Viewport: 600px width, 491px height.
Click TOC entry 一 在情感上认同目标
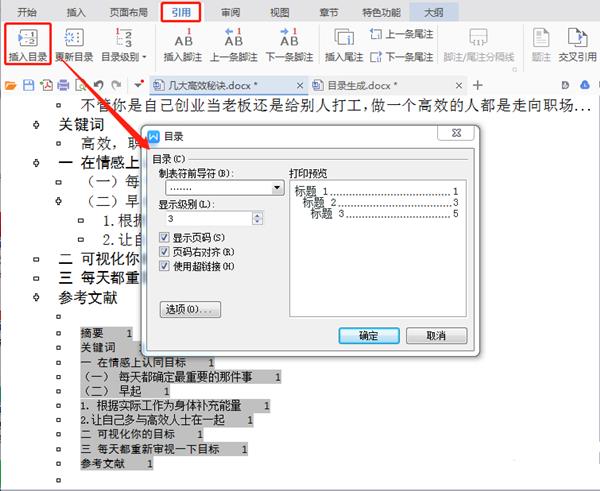tap(147, 362)
